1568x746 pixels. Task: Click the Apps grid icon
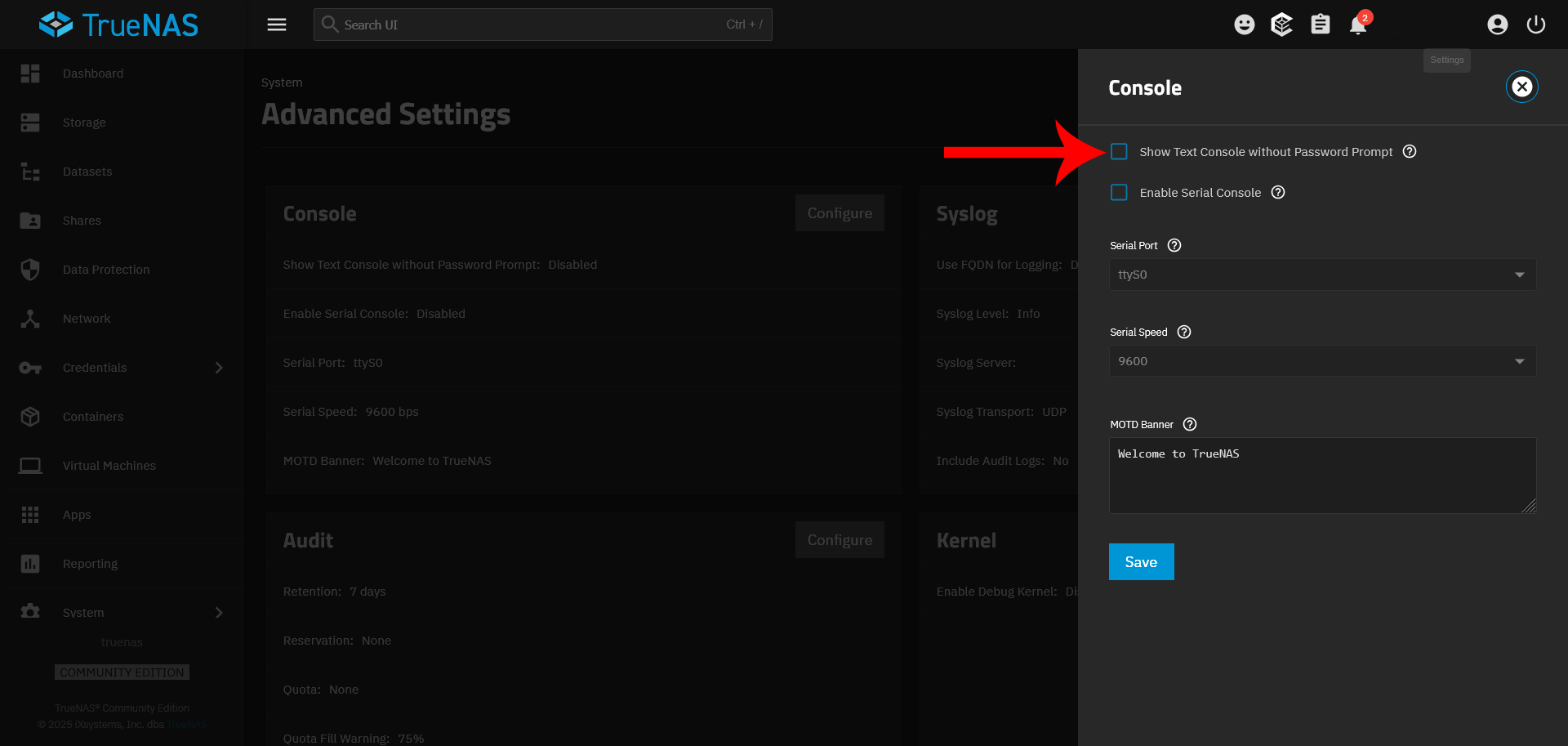[x=30, y=515]
